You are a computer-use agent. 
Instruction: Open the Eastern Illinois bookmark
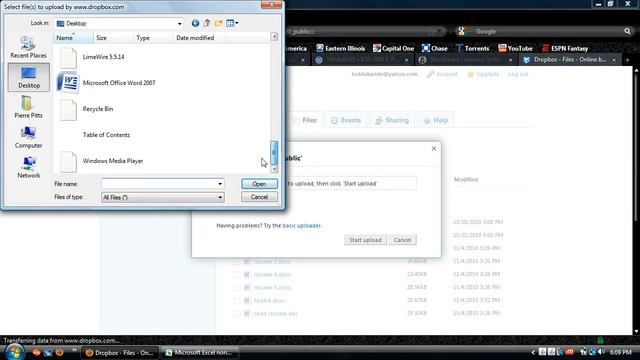(340, 48)
